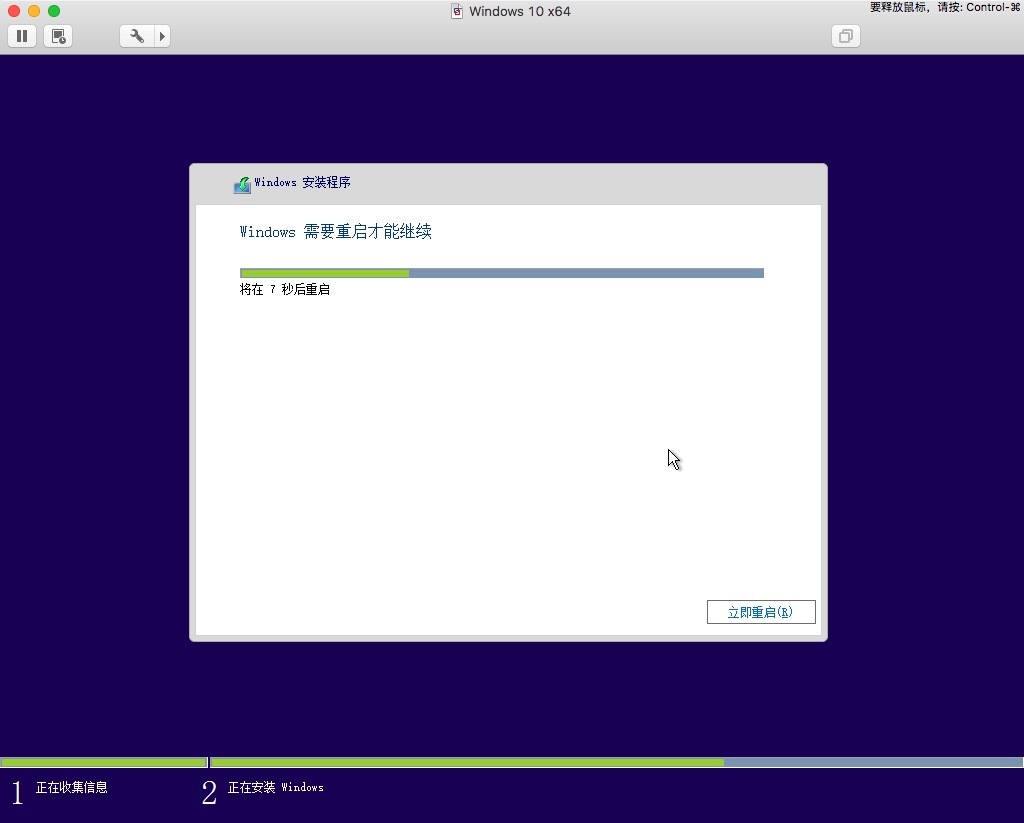This screenshot has height=823, width=1024.
Task: Click the release mouse hint text
Action: [945, 7]
